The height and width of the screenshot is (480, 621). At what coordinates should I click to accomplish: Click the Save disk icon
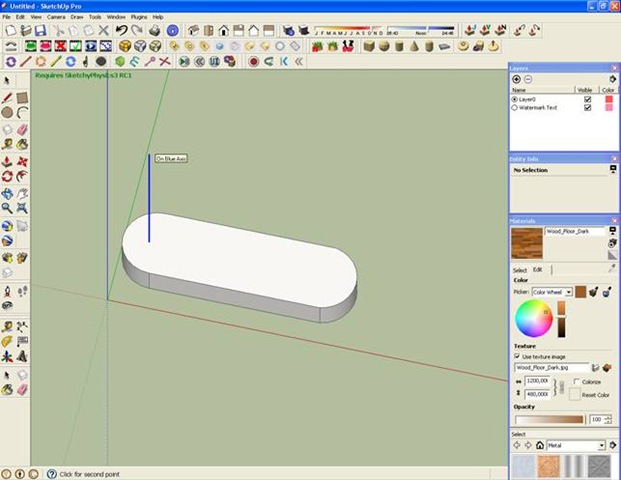41,31
